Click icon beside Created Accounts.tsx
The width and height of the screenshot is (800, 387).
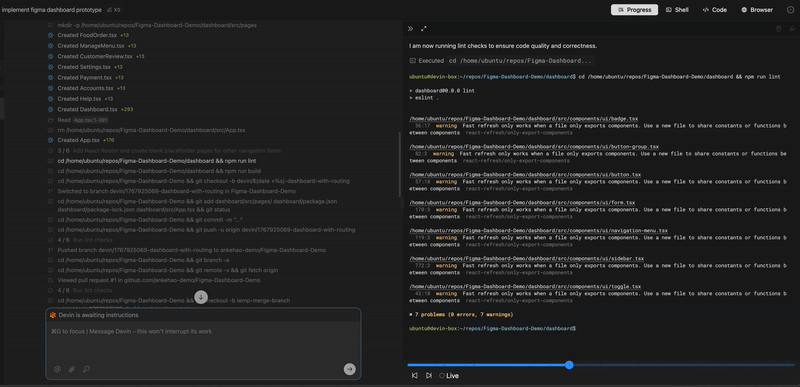point(50,88)
